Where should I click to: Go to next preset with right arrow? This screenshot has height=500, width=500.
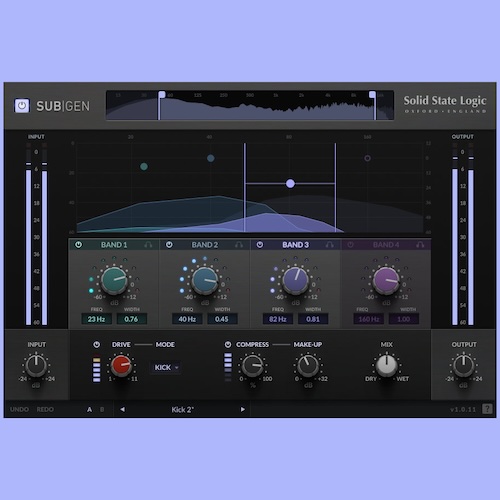tap(243, 409)
